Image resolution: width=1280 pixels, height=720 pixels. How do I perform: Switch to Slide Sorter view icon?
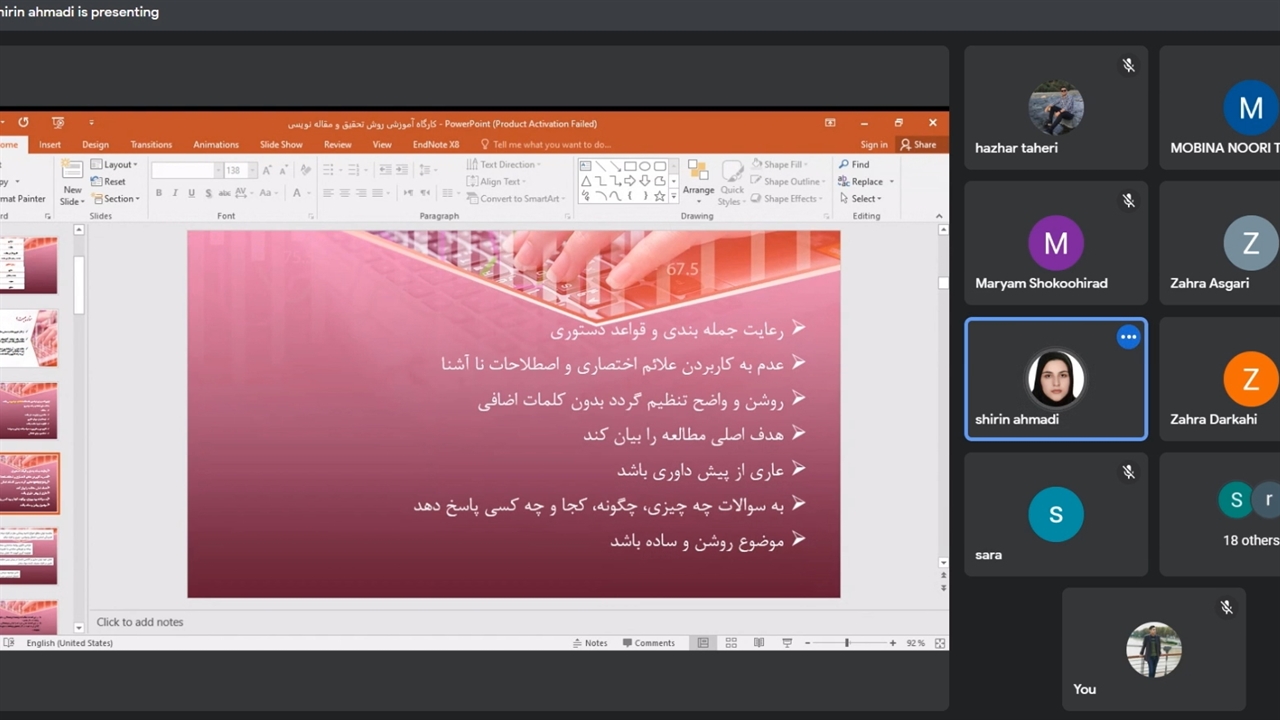[731, 643]
